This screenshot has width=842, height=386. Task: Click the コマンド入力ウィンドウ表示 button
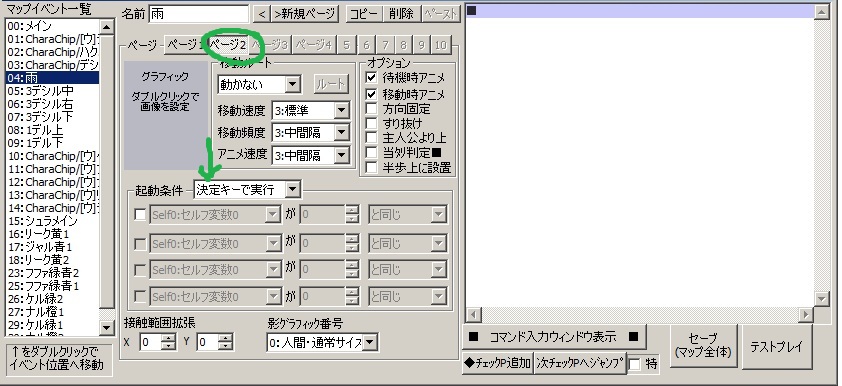tap(554, 337)
